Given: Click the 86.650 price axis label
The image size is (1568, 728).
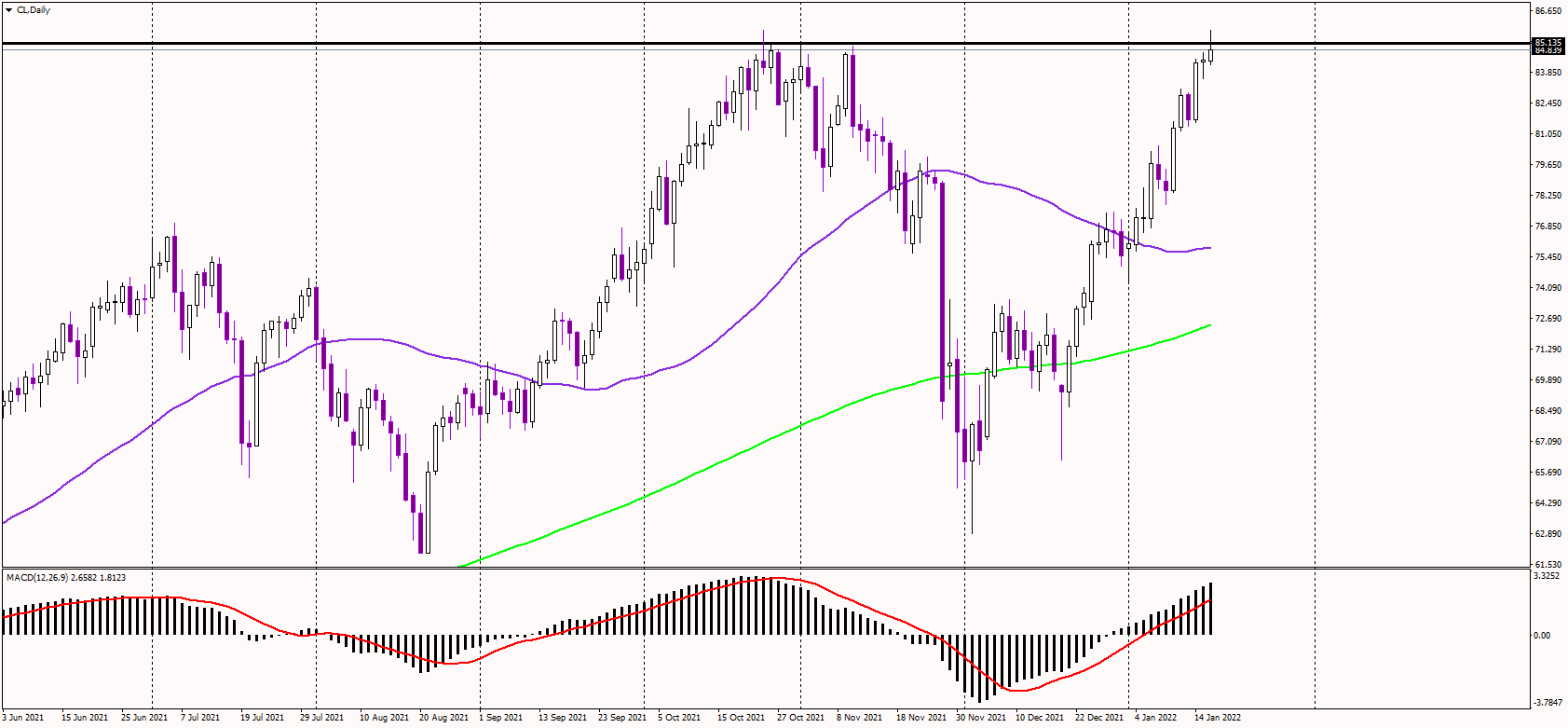Looking at the screenshot, I should (1548, 11).
